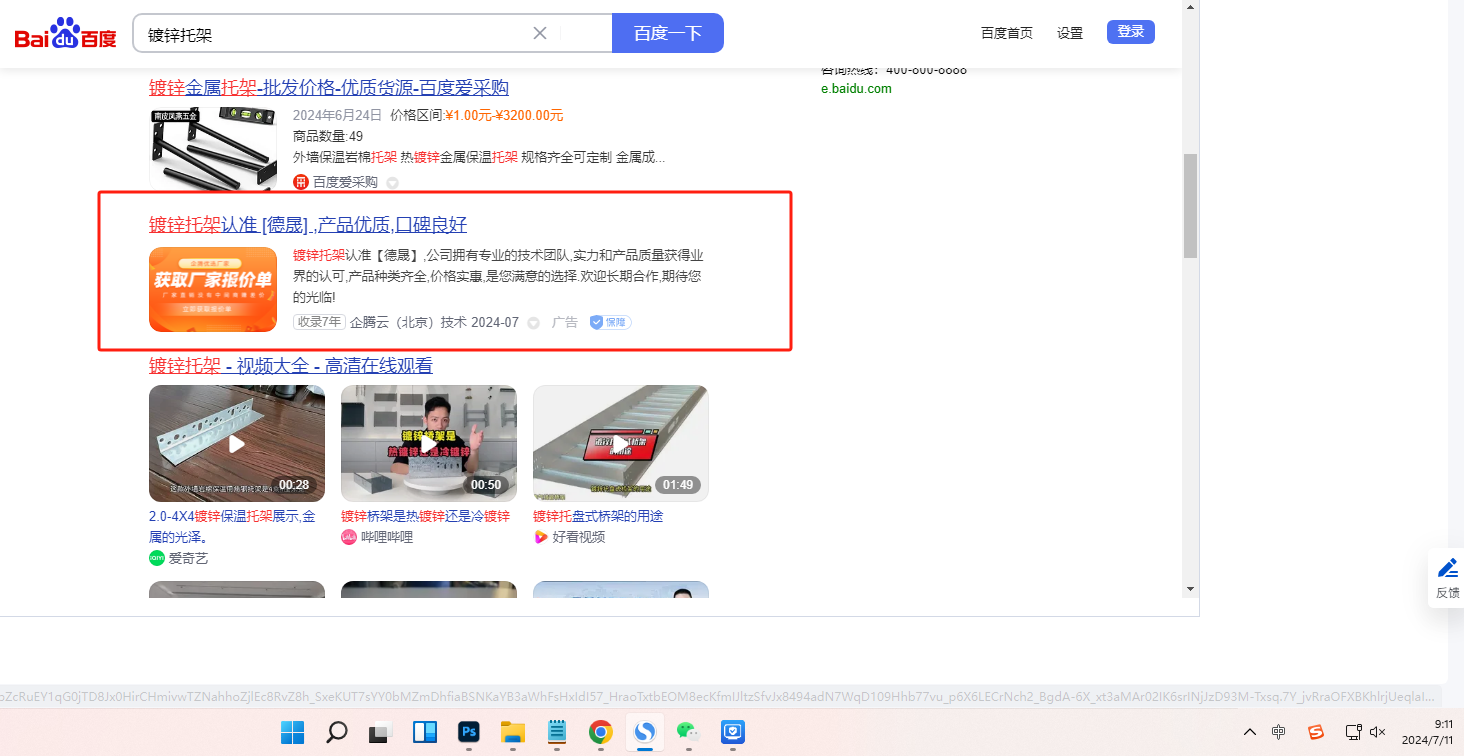Click the 中 input method indicator
The height and width of the screenshot is (756, 1464).
coord(1279,732)
